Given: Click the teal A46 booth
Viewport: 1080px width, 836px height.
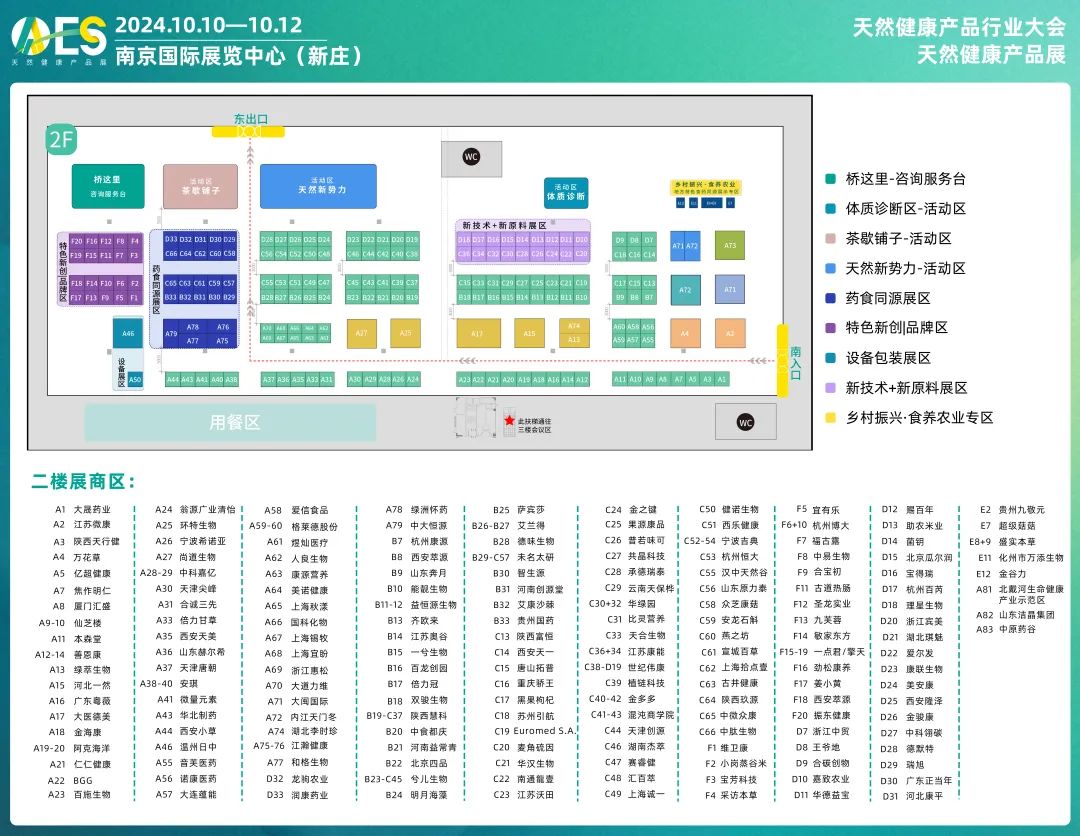Looking at the screenshot, I should (x=128, y=333).
